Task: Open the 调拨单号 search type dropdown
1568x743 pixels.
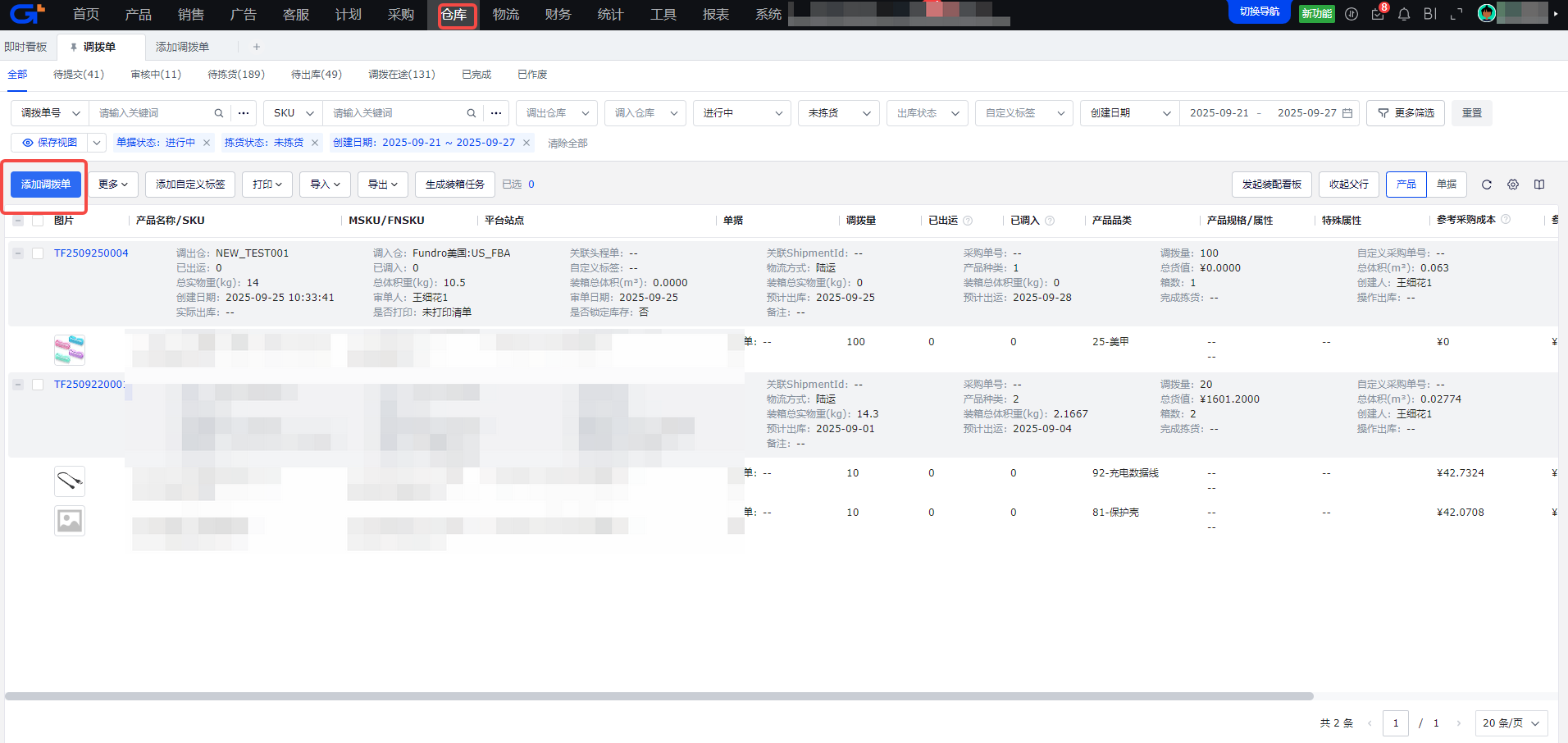Action: [50, 113]
